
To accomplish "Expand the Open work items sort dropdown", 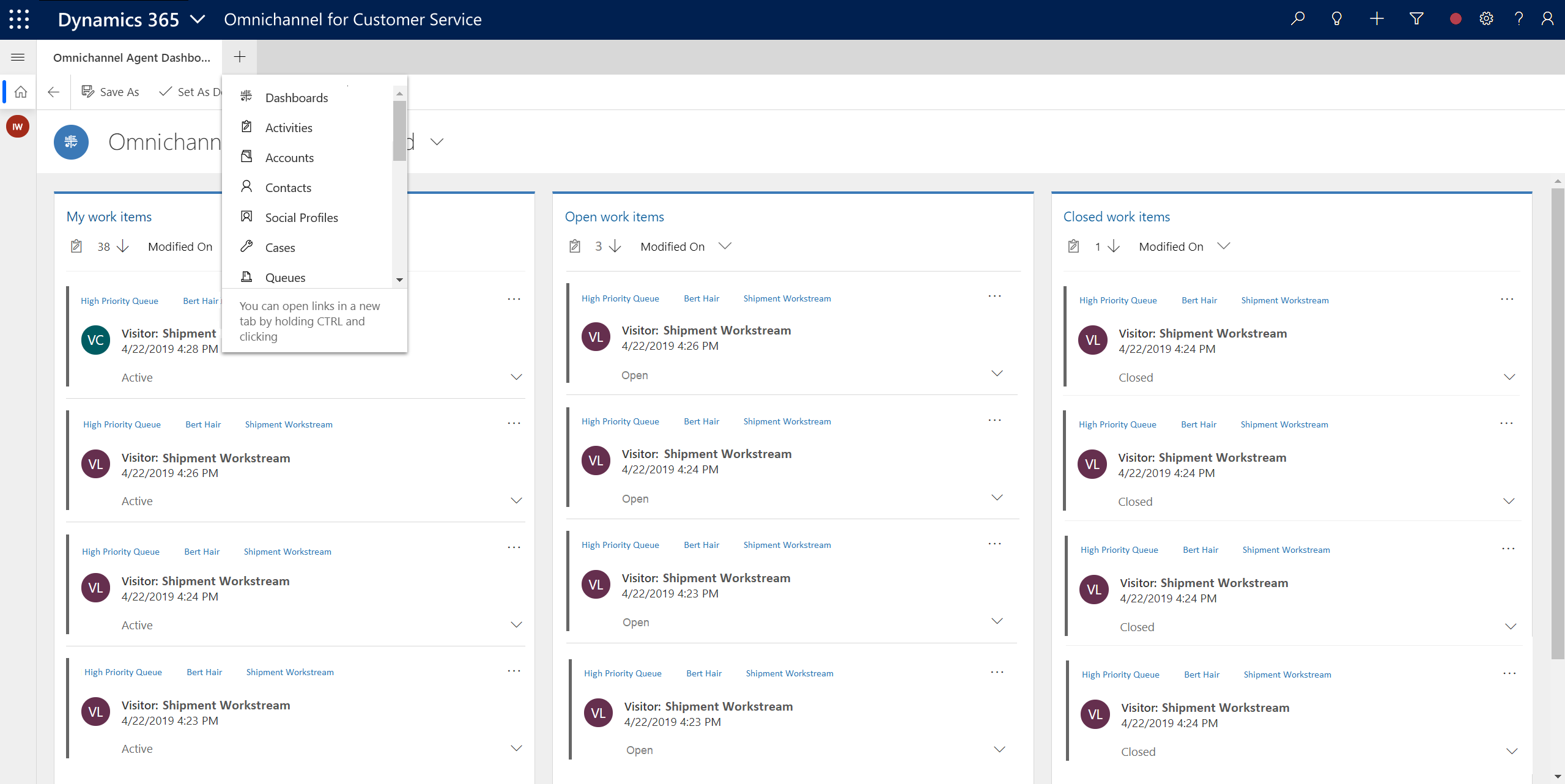I will click(x=727, y=246).
